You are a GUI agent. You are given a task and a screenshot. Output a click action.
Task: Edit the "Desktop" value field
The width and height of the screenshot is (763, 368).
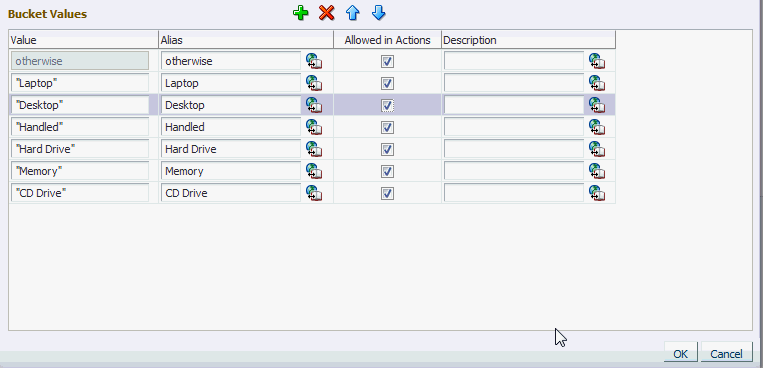coord(80,105)
